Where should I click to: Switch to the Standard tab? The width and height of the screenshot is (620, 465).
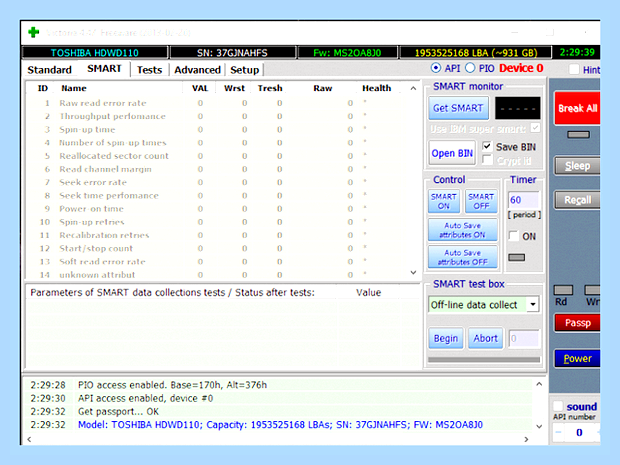pyautogui.click(x=49, y=70)
